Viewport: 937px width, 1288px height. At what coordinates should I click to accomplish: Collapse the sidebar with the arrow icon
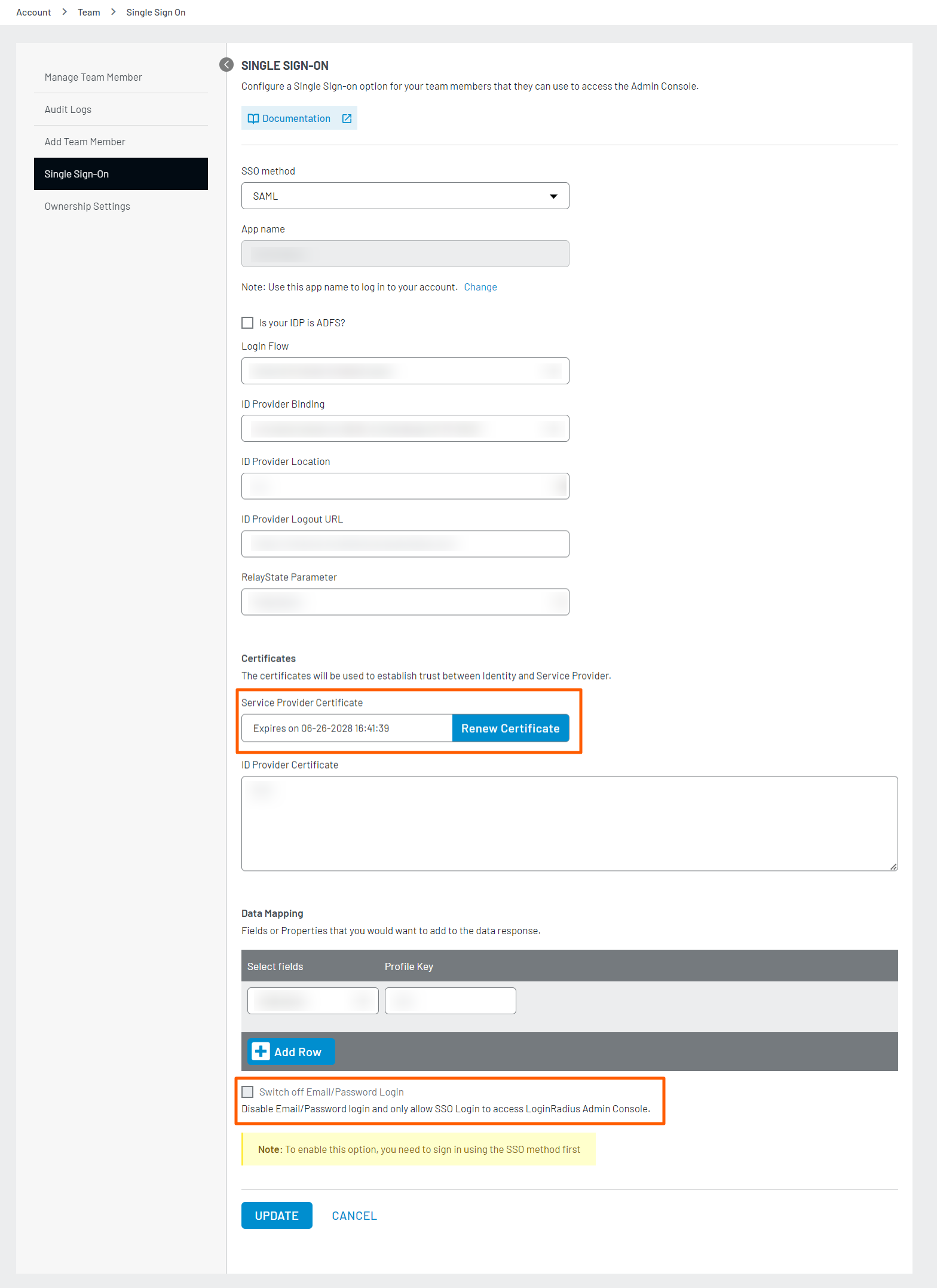(x=226, y=65)
